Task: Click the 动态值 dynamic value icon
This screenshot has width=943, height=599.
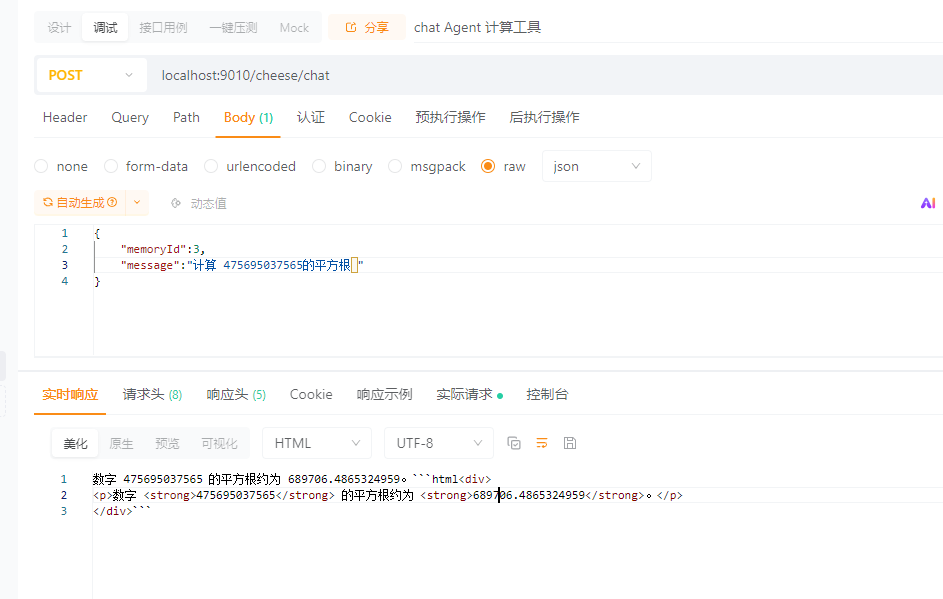Action: pyautogui.click(x=176, y=203)
